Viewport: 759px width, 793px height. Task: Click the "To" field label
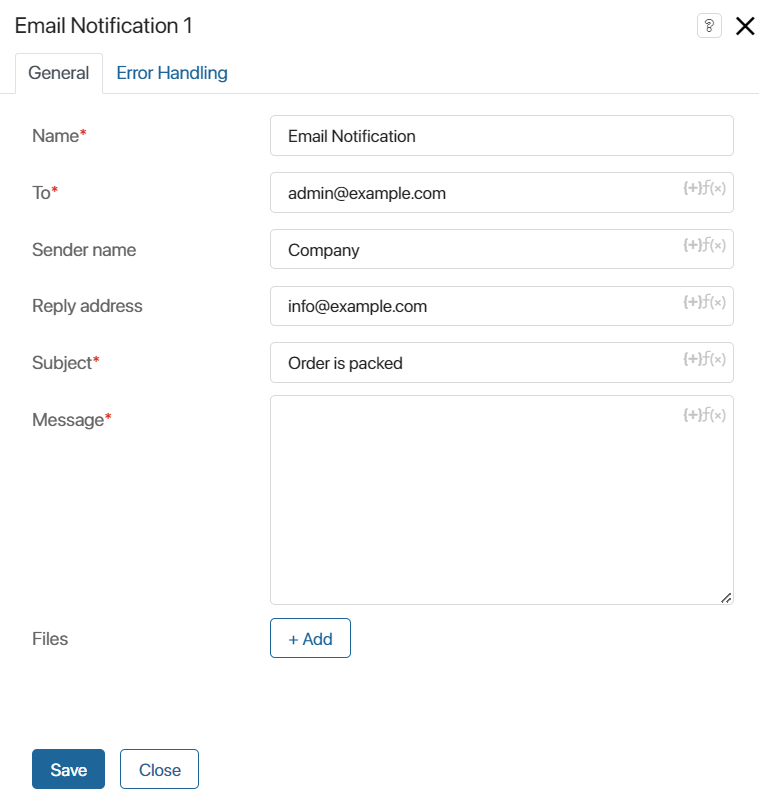41,193
